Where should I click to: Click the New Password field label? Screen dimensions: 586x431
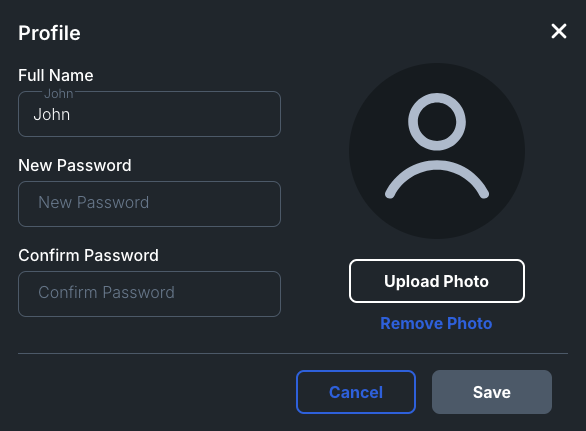coord(75,165)
